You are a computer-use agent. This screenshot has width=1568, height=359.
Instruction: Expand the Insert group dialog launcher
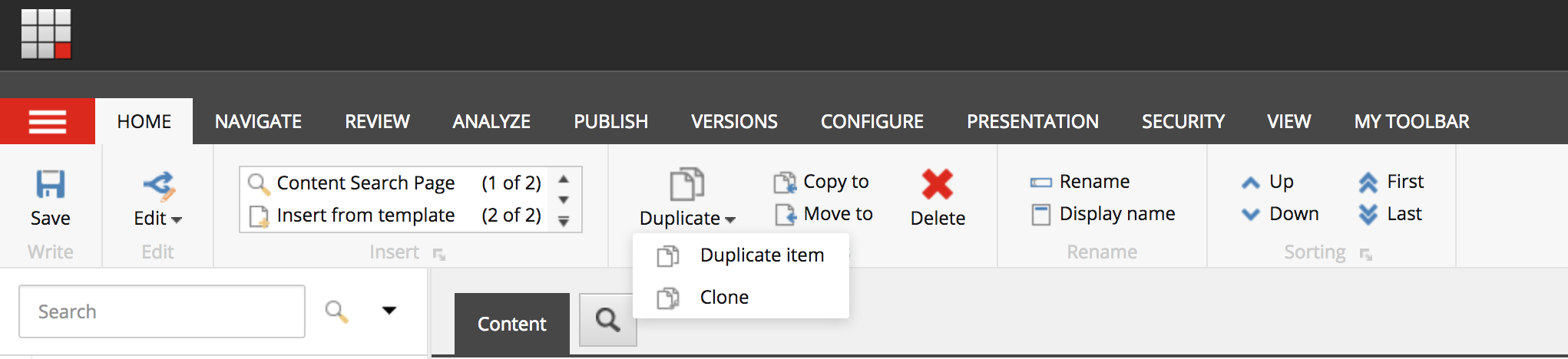439,254
